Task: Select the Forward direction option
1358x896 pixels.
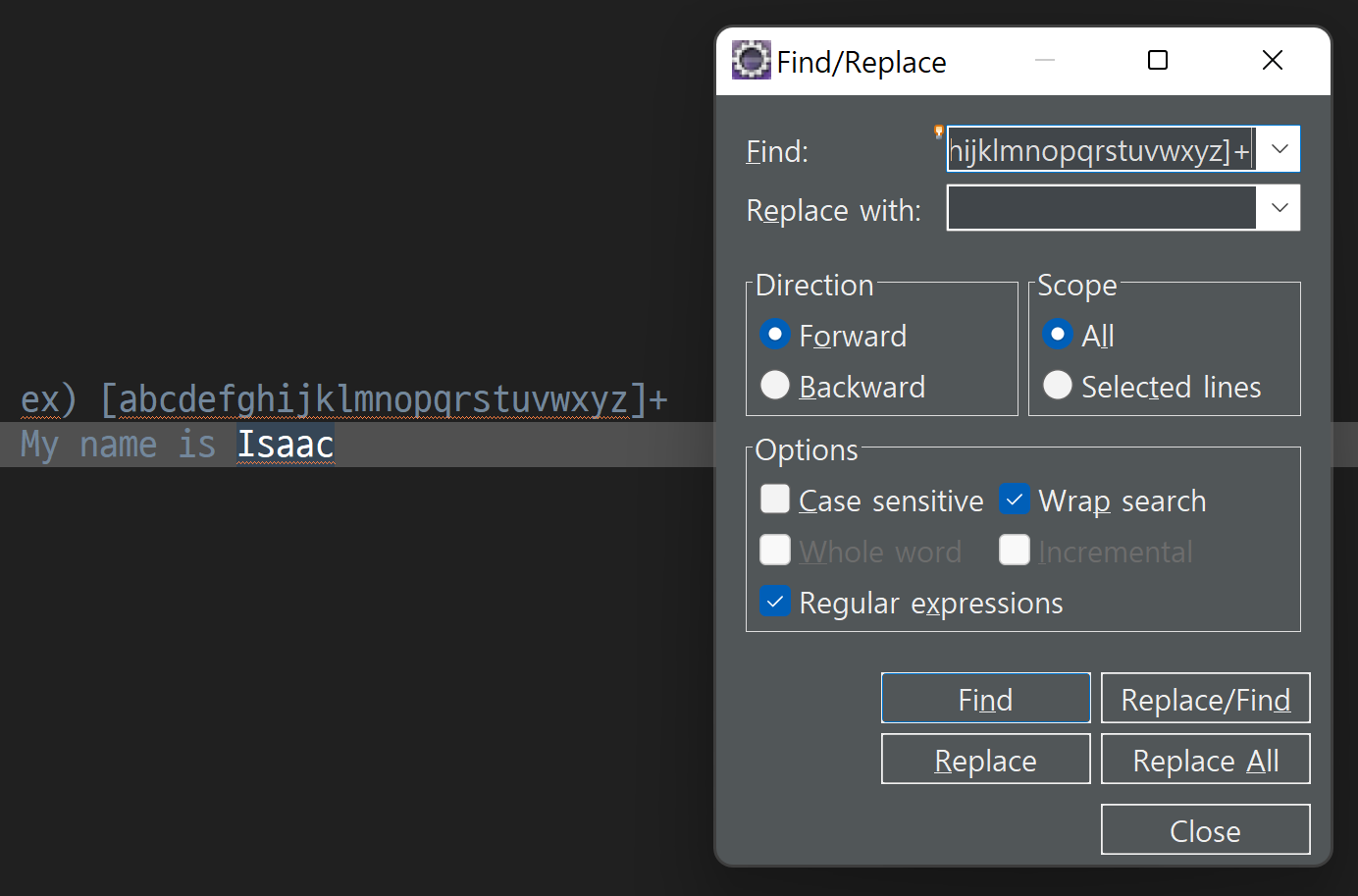Action: (775, 335)
